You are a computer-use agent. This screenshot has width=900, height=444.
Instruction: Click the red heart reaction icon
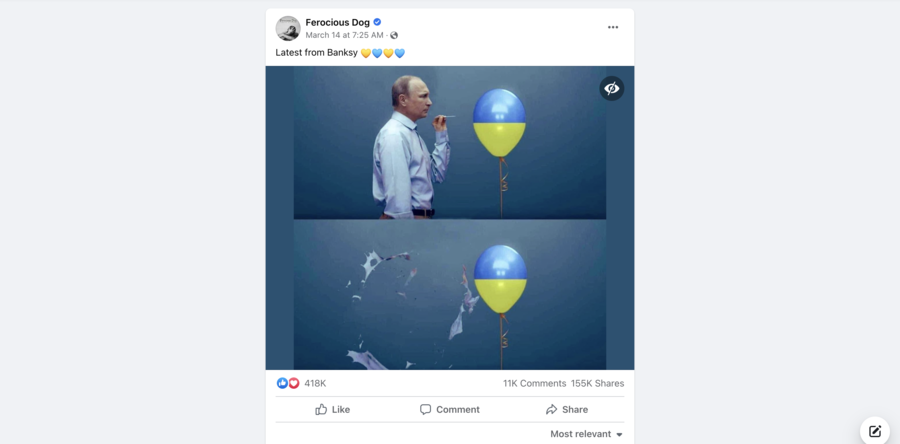pos(294,383)
